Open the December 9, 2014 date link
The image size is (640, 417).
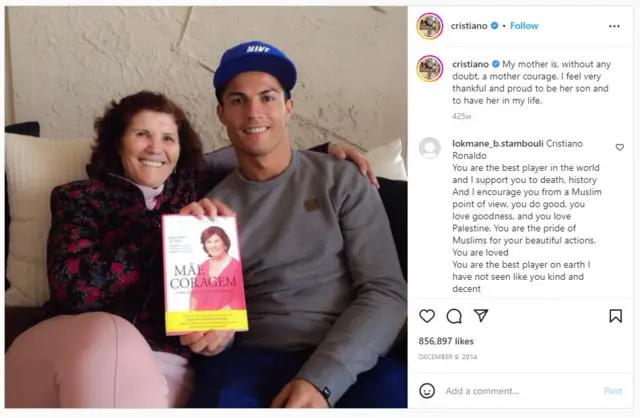(x=448, y=357)
